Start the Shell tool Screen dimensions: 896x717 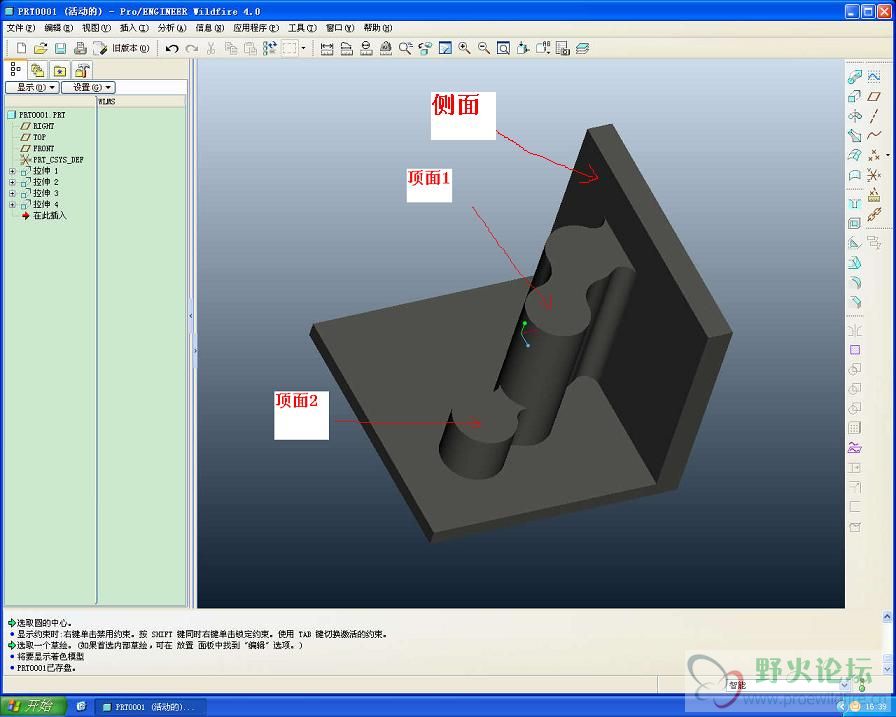[x=854, y=223]
